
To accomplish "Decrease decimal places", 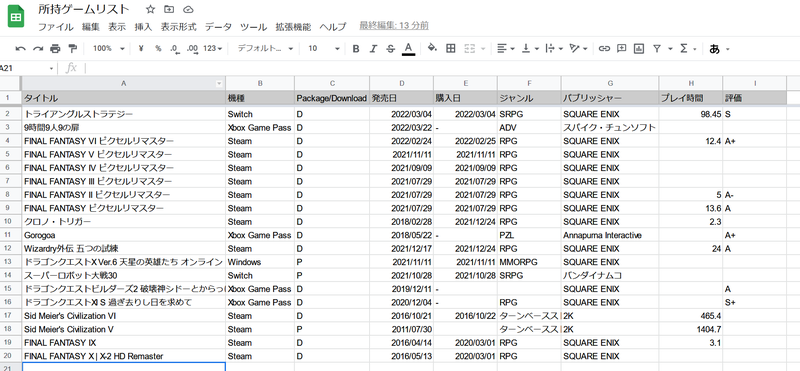I will (x=174, y=48).
